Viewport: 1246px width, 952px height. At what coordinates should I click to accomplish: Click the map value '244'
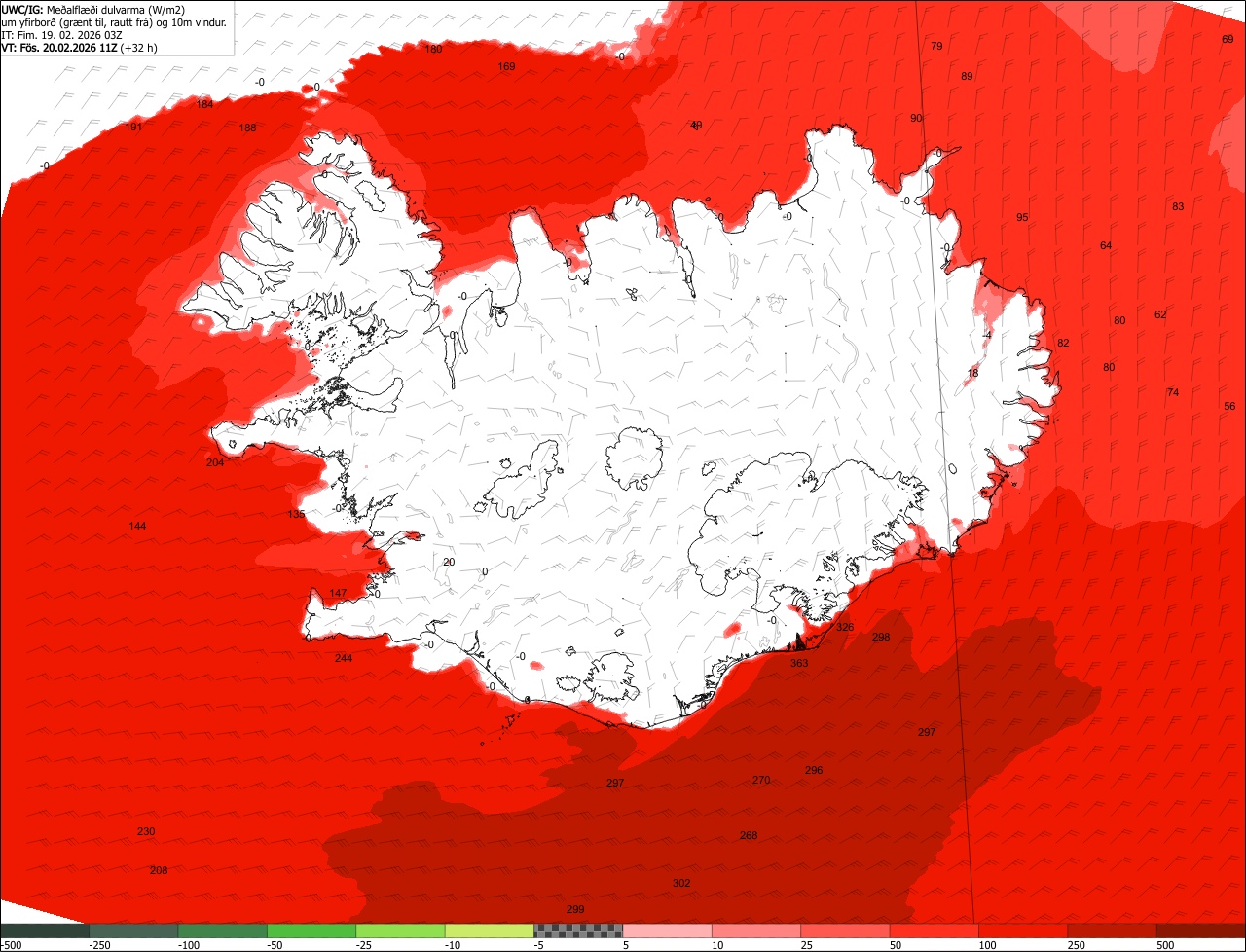(344, 658)
